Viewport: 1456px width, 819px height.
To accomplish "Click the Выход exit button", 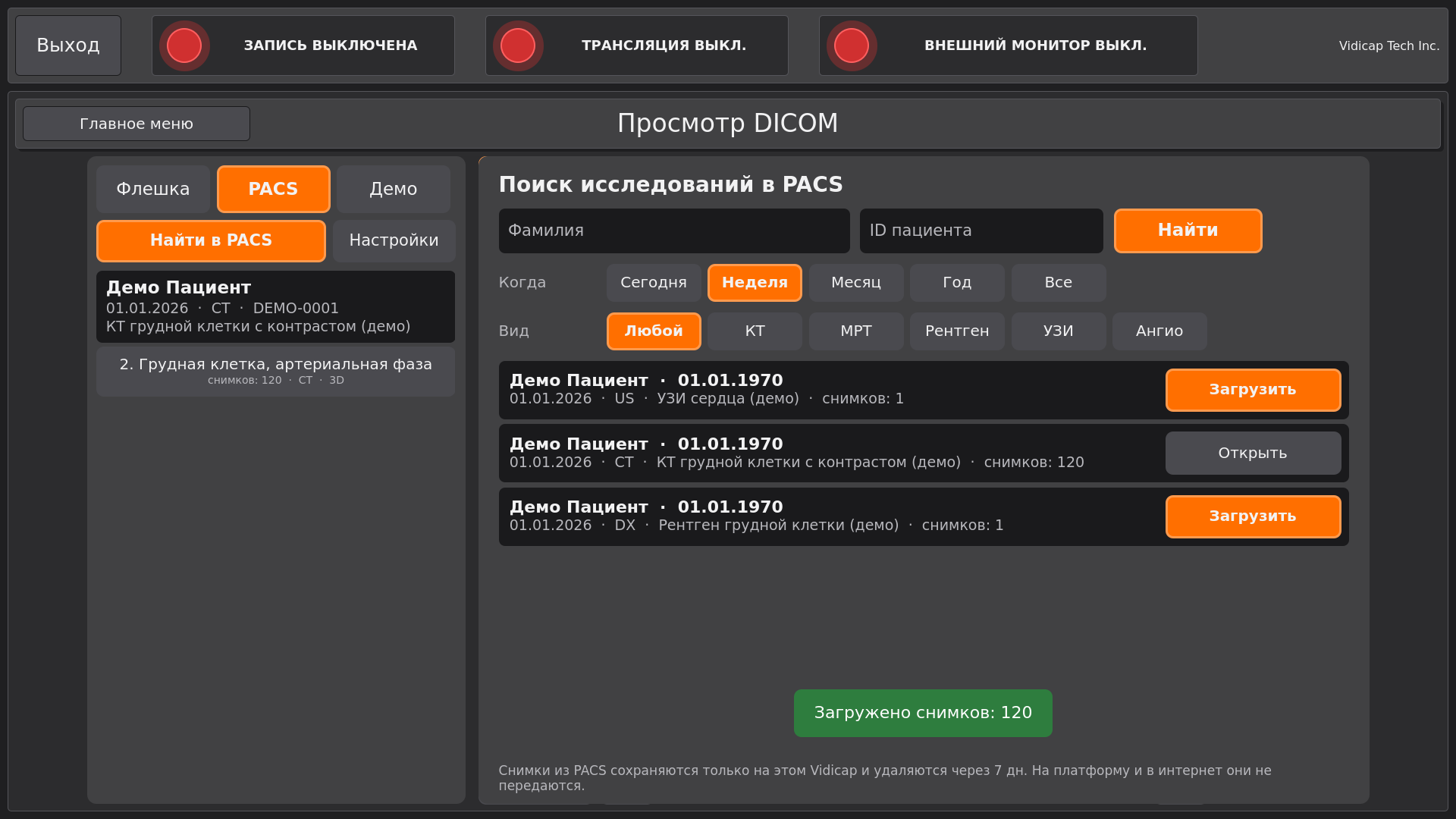I will tap(68, 45).
